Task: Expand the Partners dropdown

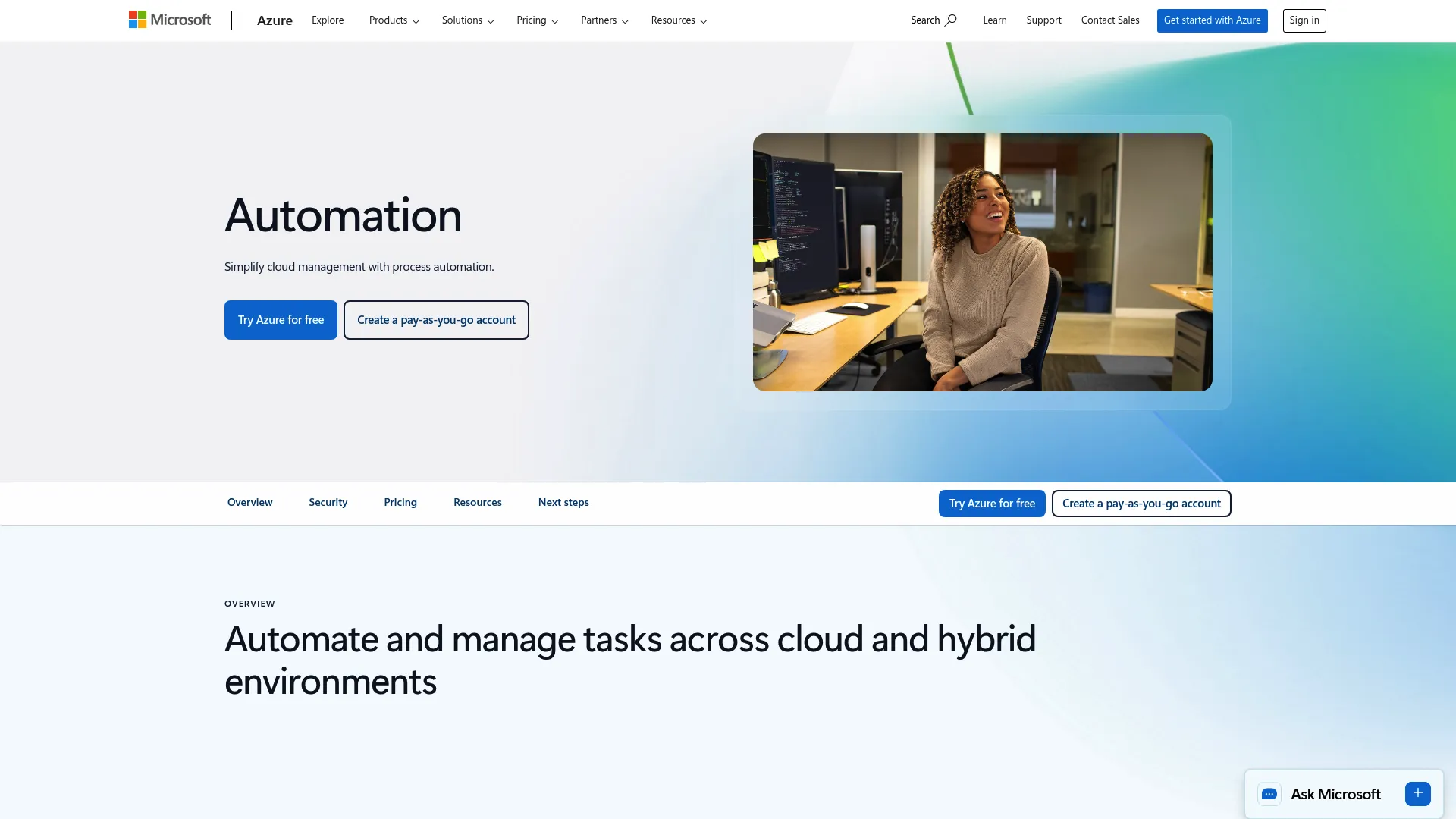Action: (604, 20)
